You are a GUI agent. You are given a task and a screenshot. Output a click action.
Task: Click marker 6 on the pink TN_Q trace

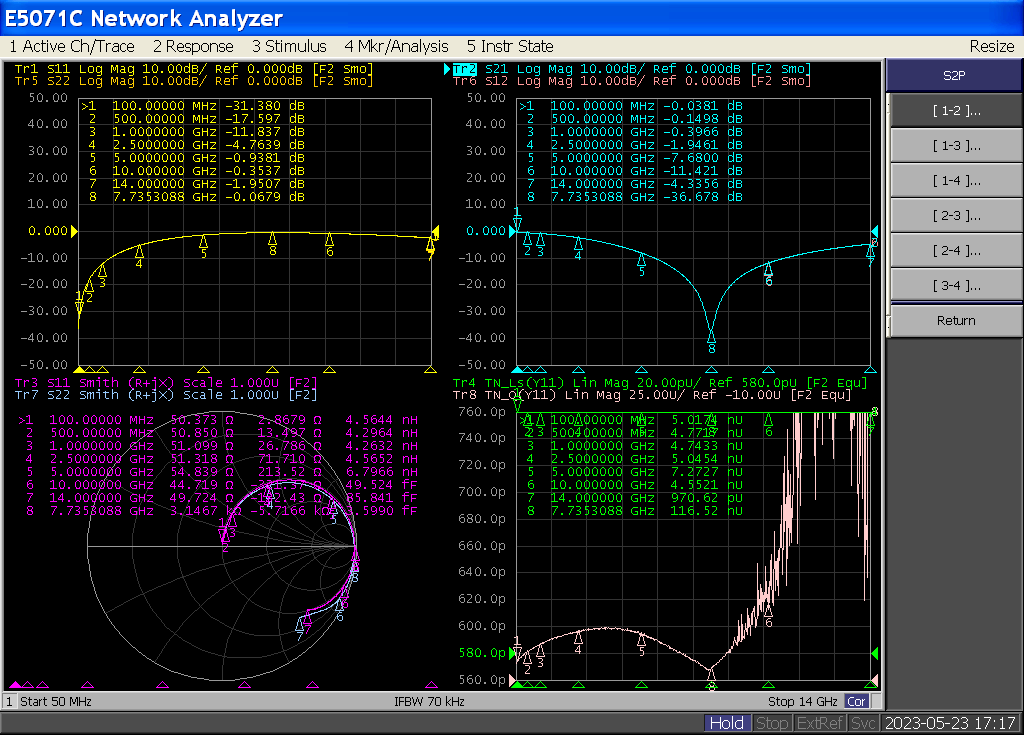click(769, 615)
